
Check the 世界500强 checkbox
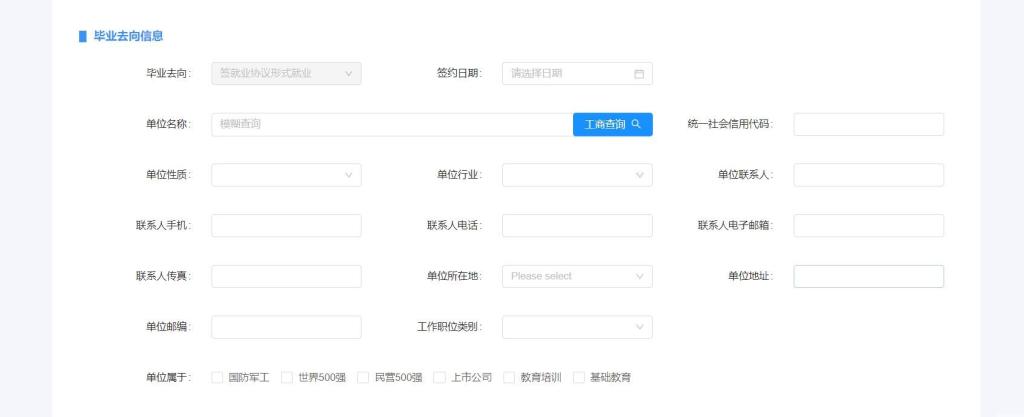pos(287,378)
